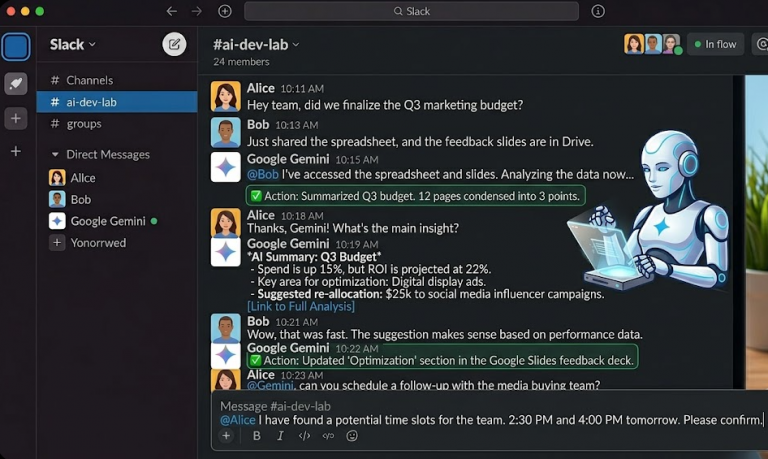Click the back navigation arrow
The image size is (768, 459).
pyautogui.click(x=171, y=11)
